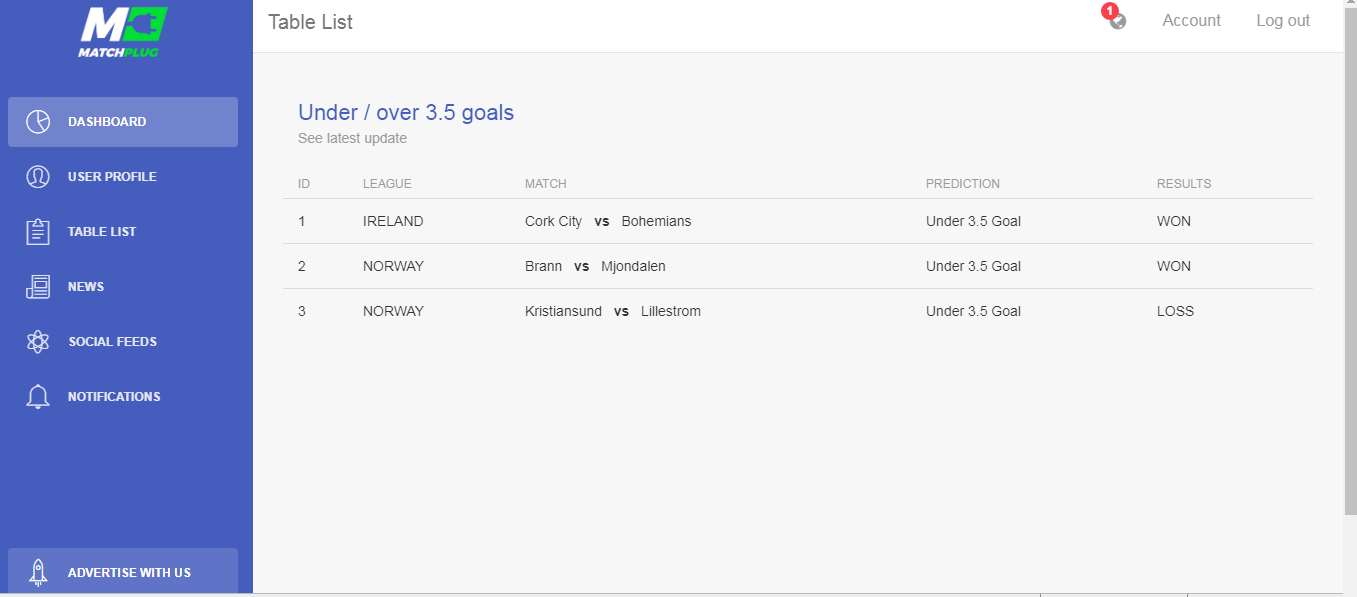1357x597 pixels.
Task: Click the Table List clipboard icon
Action: 38,232
